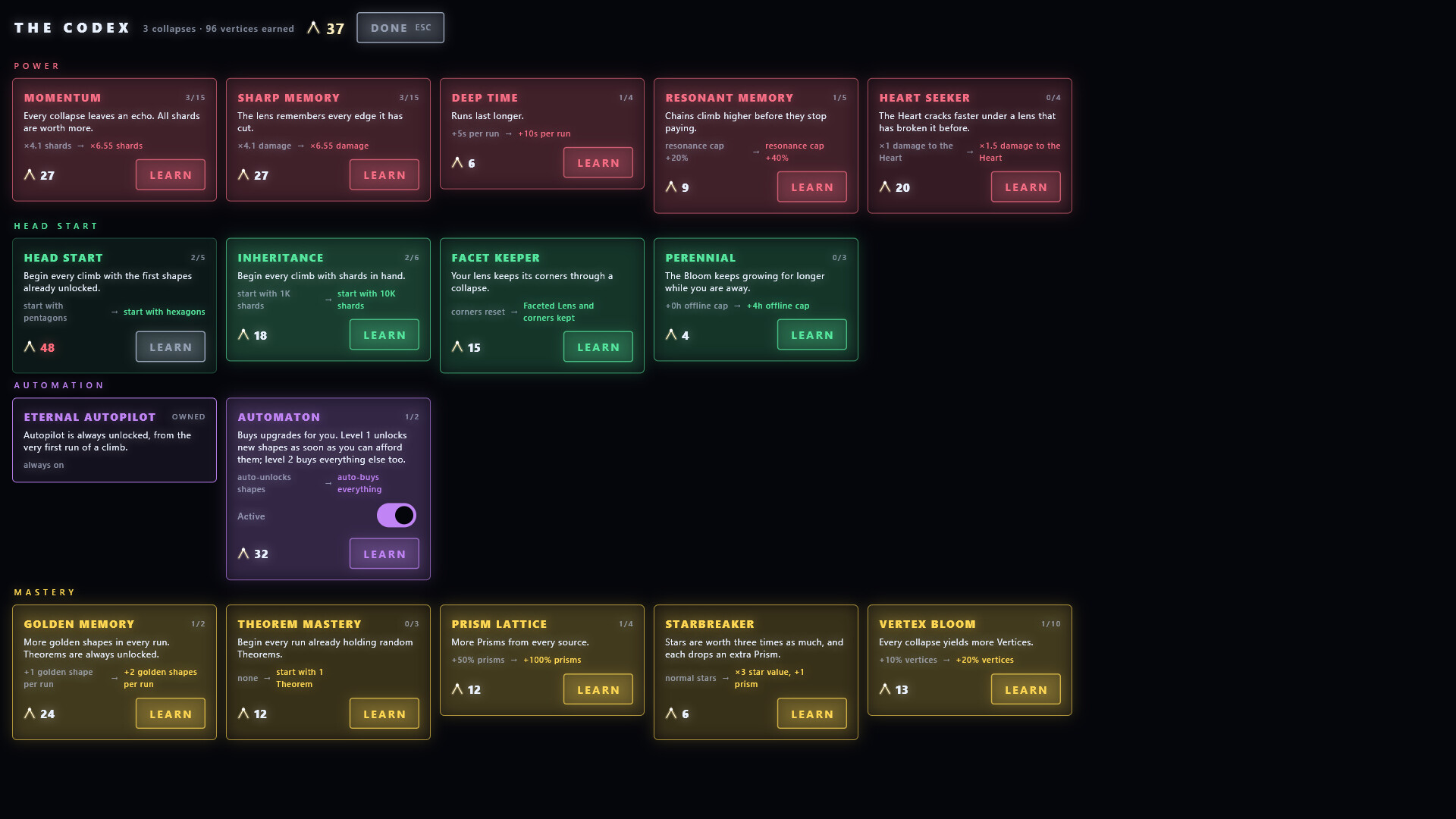Image resolution: width=1456 pixels, height=819 pixels.
Task: Learn the Facet Keeper upgrade
Action: 598,347
